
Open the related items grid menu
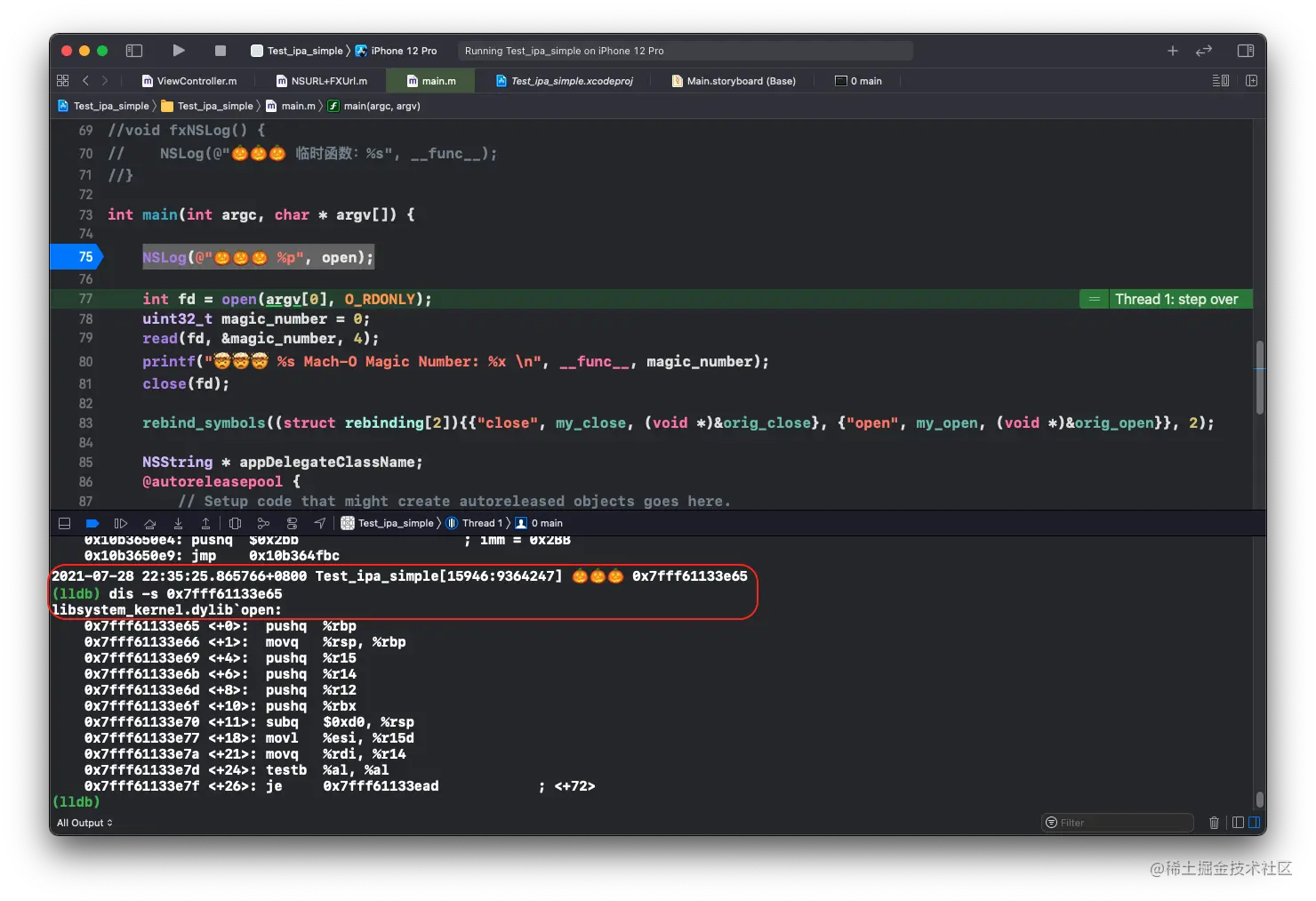(63, 81)
